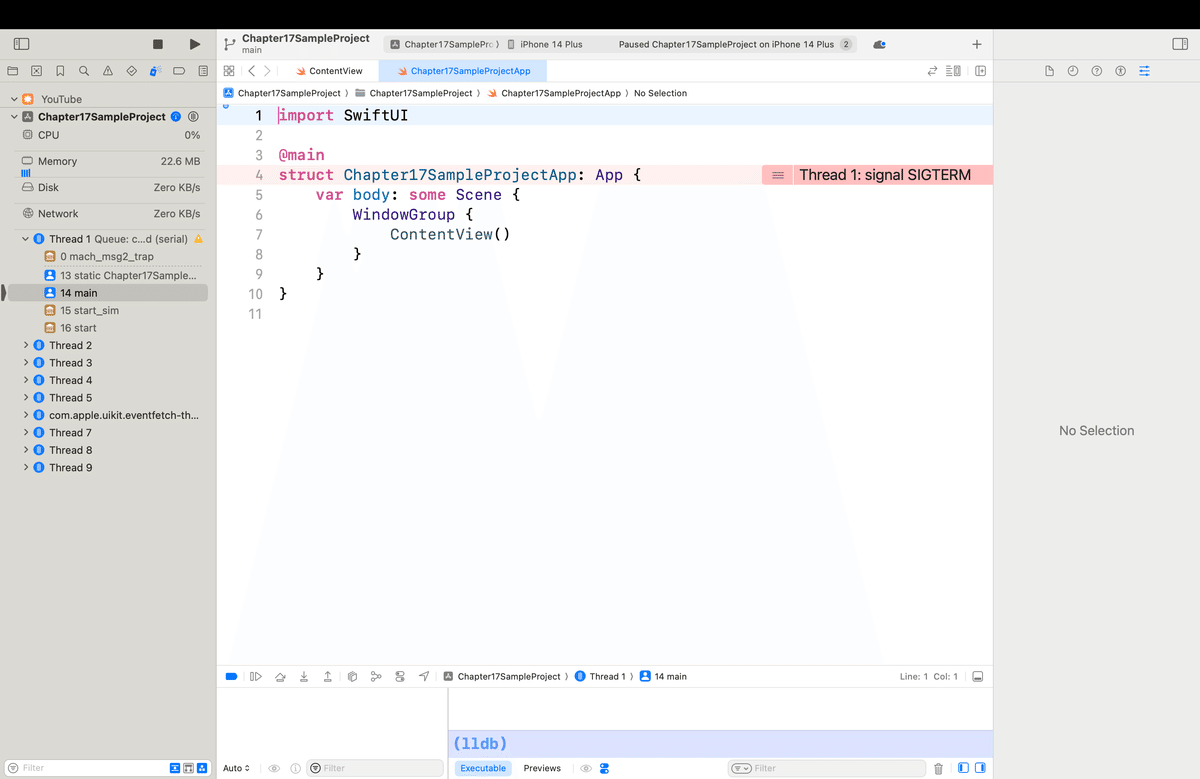Open the Issue navigator warning icon
Viewport: 1200px width, 779px height.
[x=108, y=71]
